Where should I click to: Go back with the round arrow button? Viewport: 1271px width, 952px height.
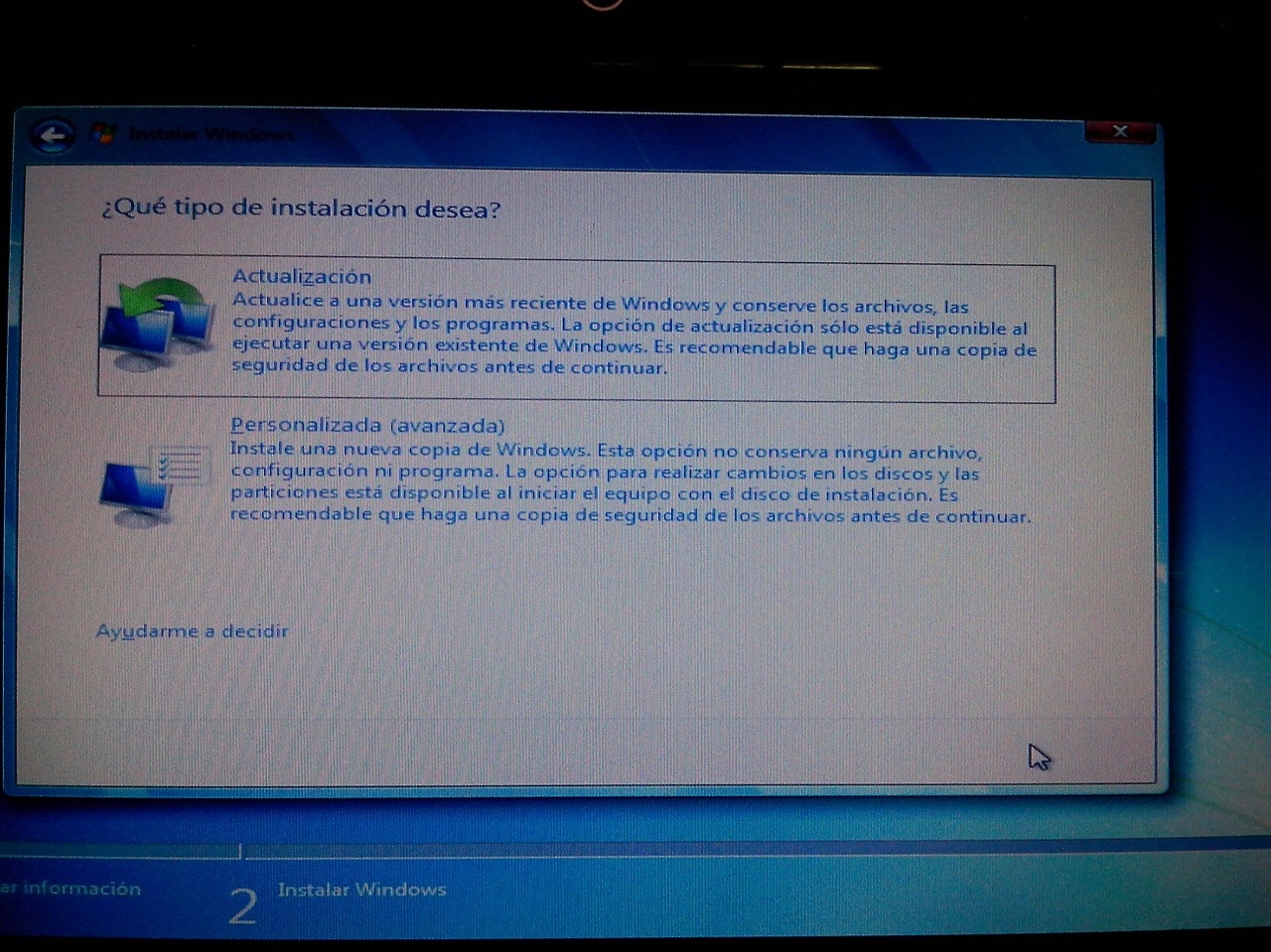pos(53,135)
